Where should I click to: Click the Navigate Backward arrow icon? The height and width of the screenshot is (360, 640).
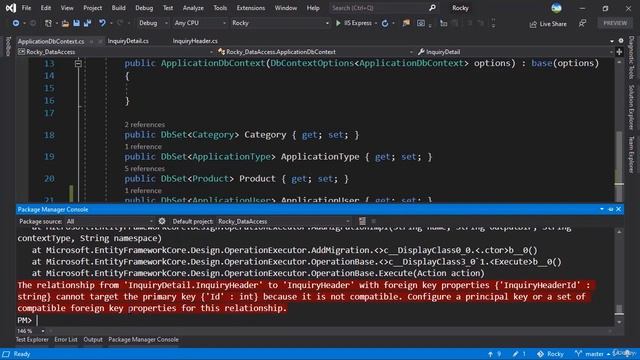(16, 23)
